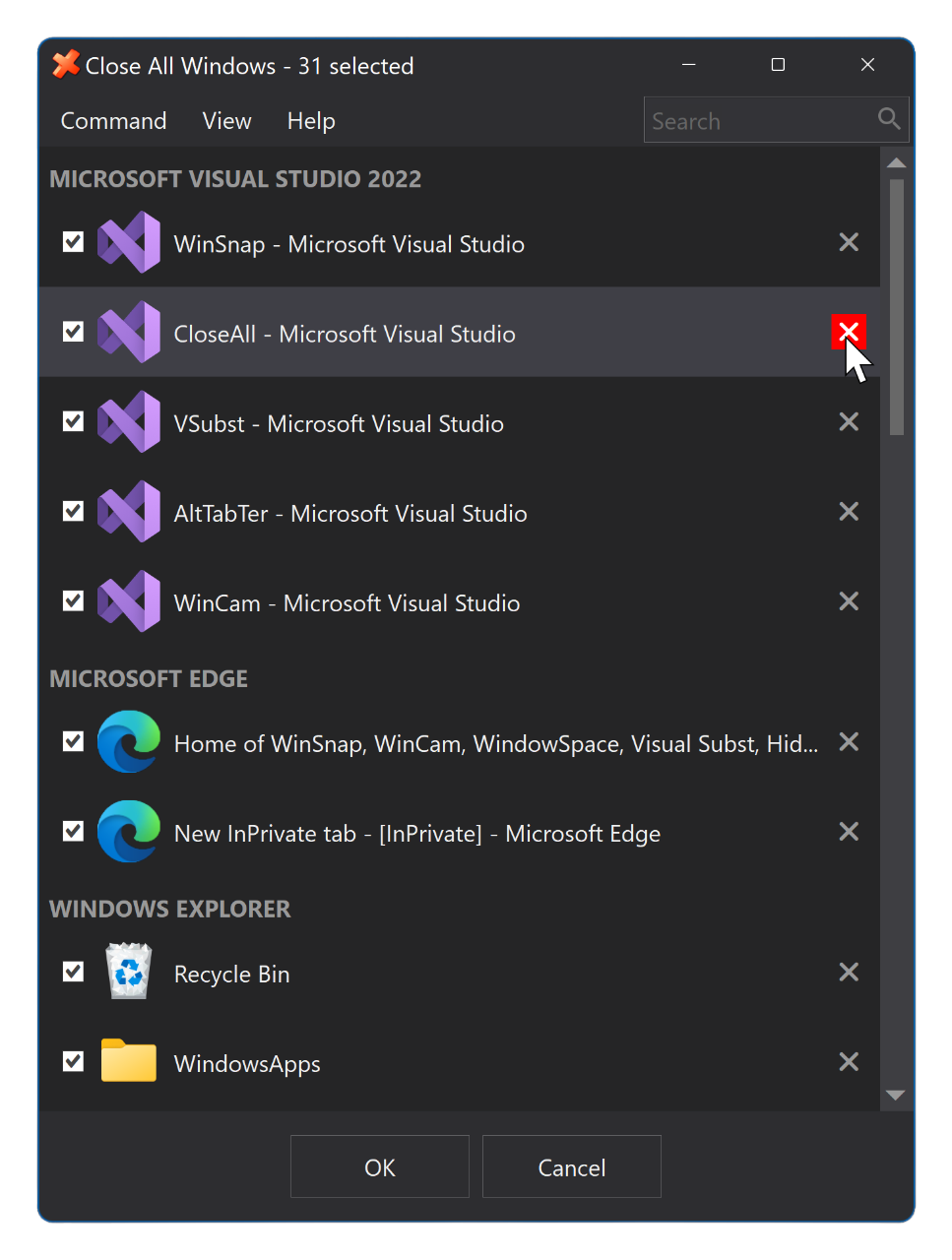Screen dimensions: 952x1260
Task: Click the vertical scrollbar thumb
Action: [896, 305]
